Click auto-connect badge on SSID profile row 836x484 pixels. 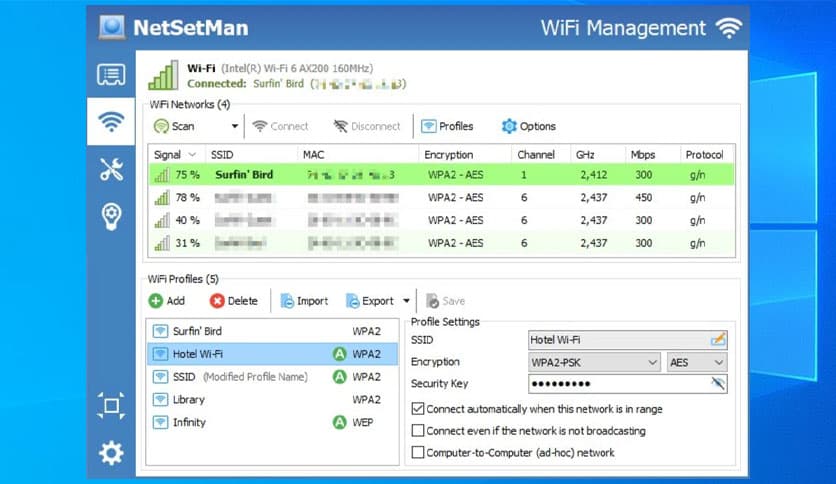(x=340, y=377)
